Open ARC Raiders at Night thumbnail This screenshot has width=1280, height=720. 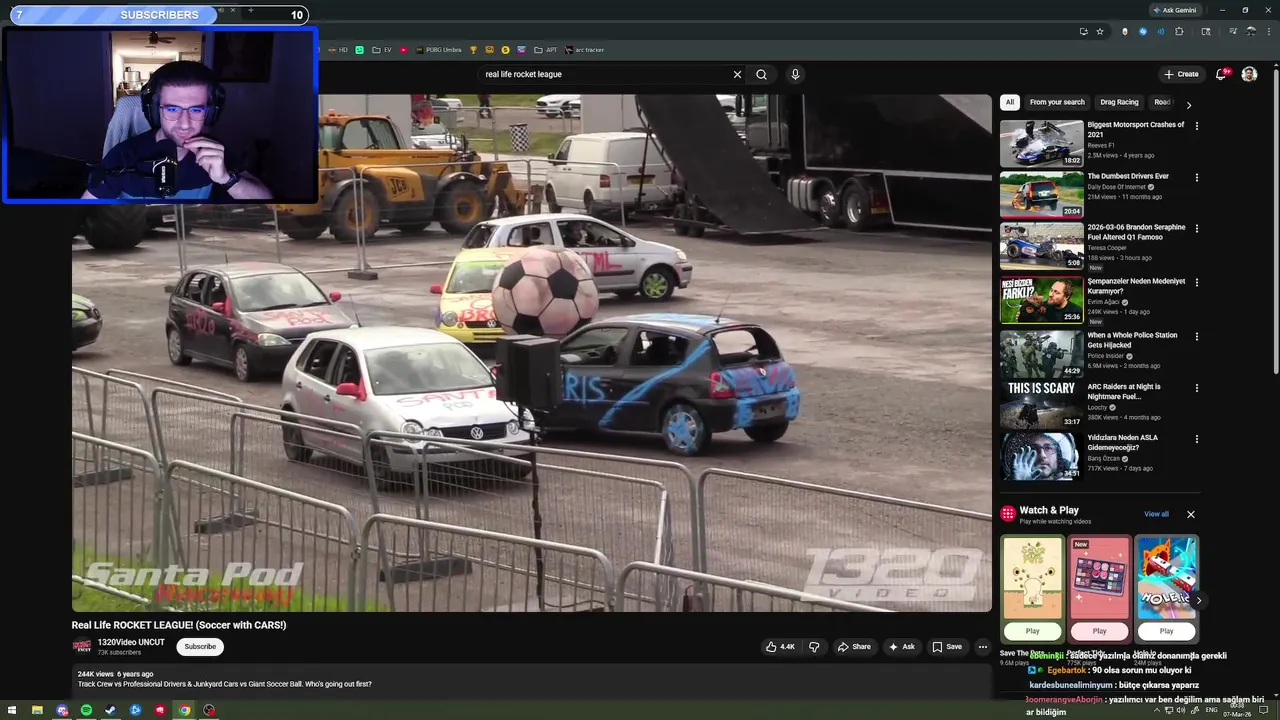pos(1041,405)
